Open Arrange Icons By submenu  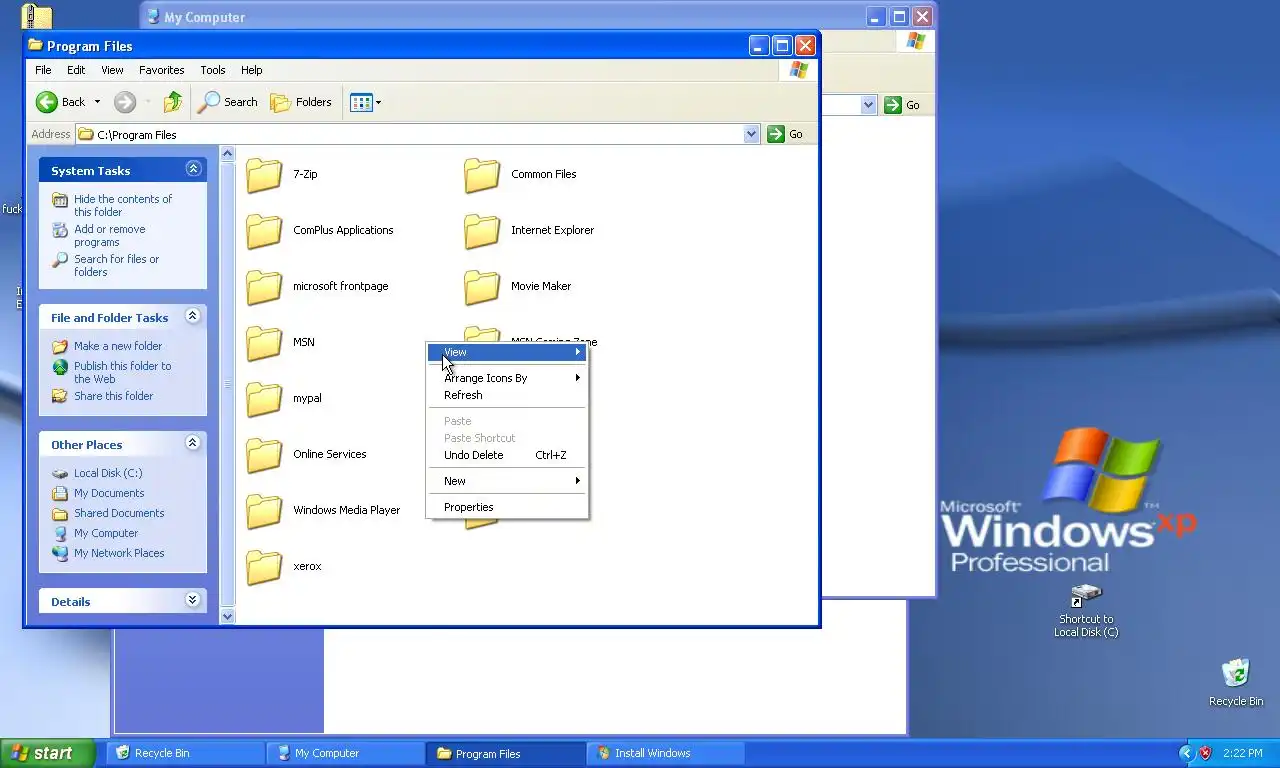click(x=507, y=378)
